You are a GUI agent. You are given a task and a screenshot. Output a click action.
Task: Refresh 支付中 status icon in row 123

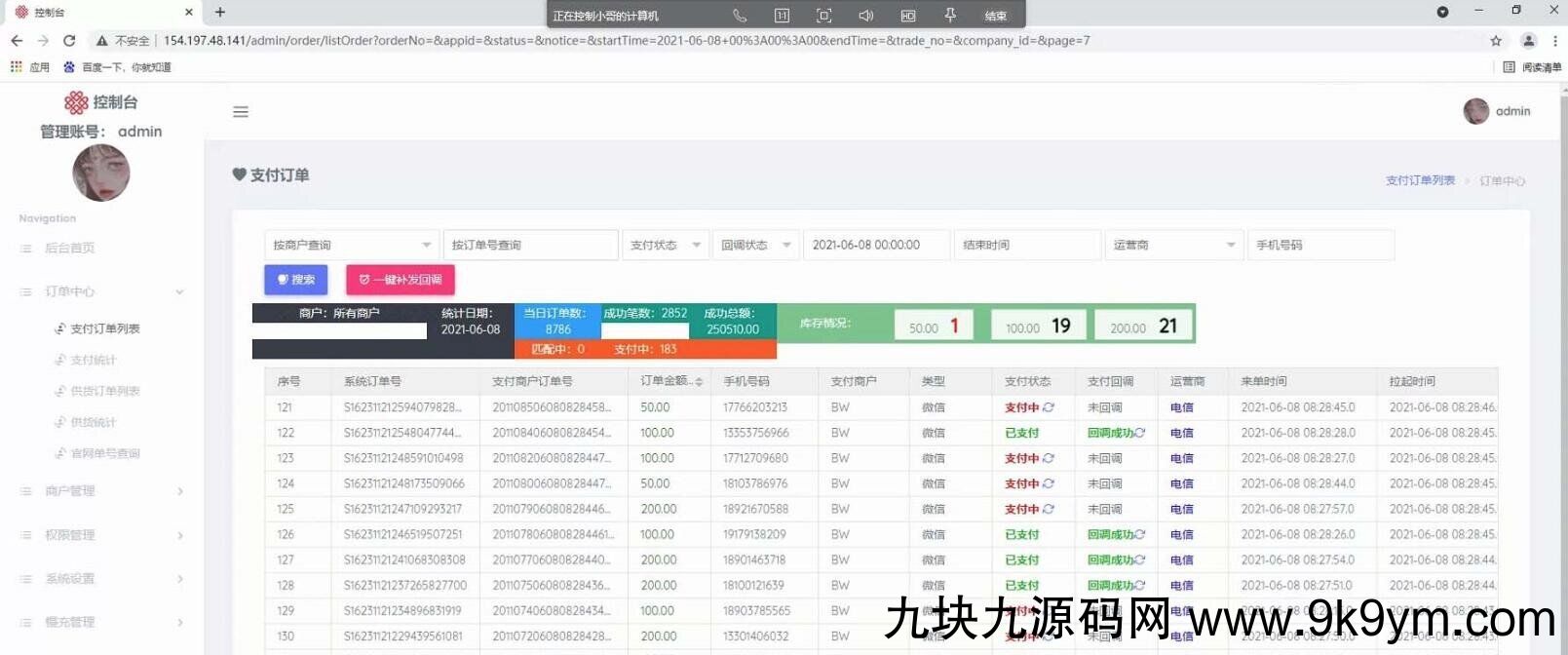[x=1049, y=458]
